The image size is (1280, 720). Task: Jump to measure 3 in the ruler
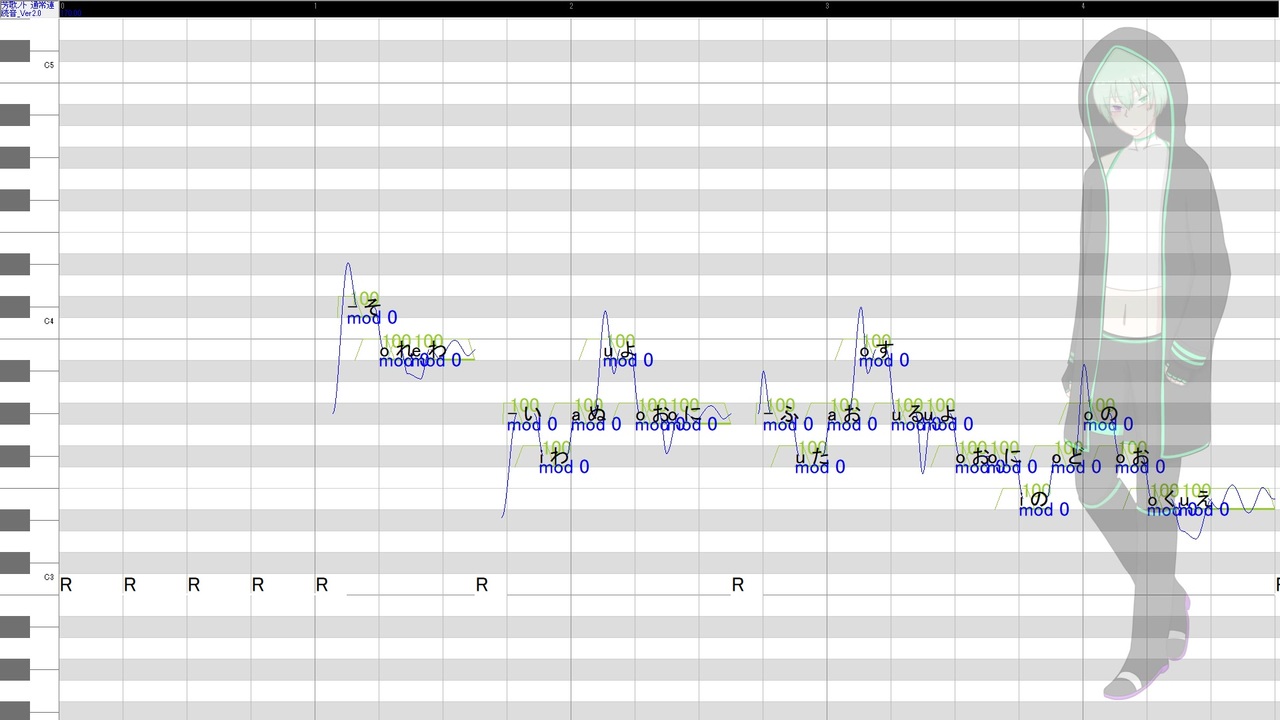[x=828, y=6]
